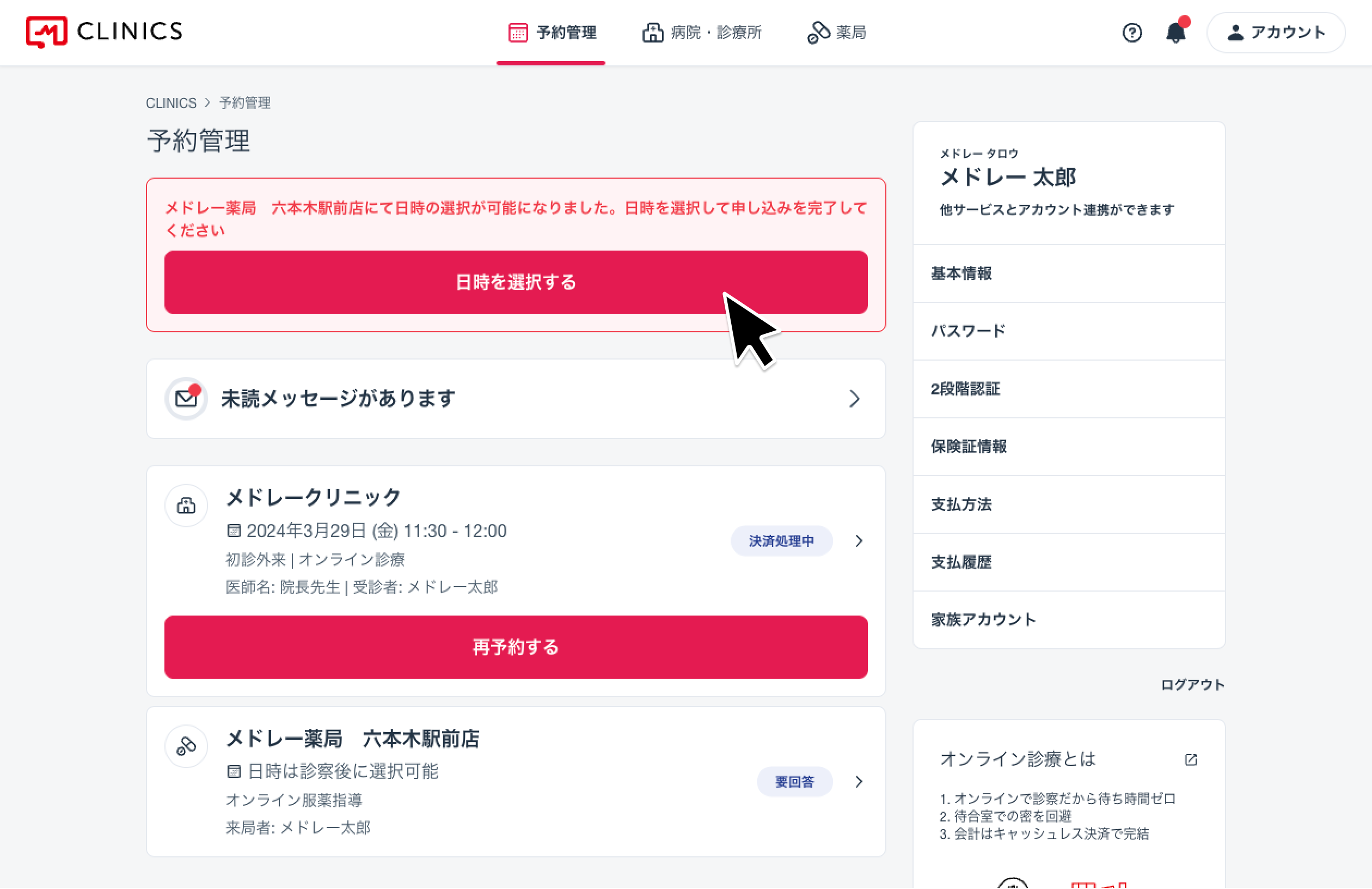Image resolution: width=1372 pixels, height=889 pixels.
Task: Click the text 医師名: 院長先生
Action: click(283, 587)
